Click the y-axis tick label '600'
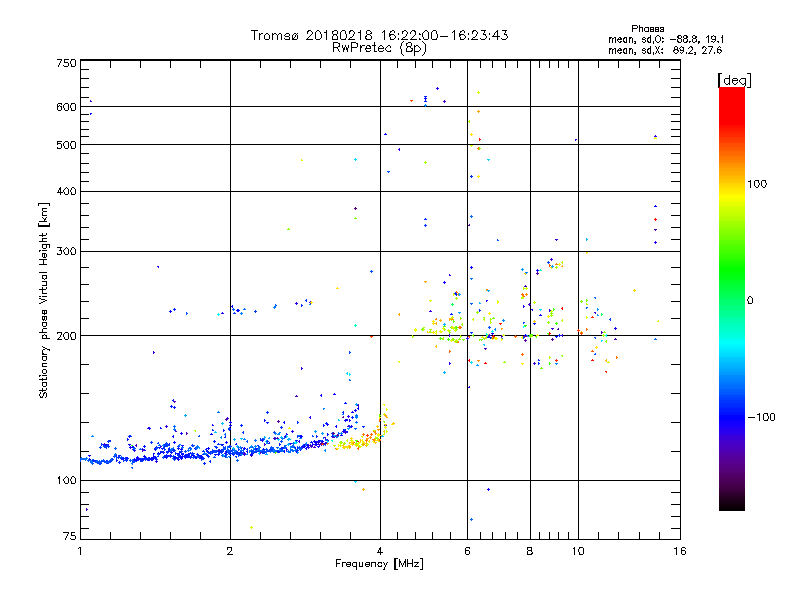 point(66,107)
